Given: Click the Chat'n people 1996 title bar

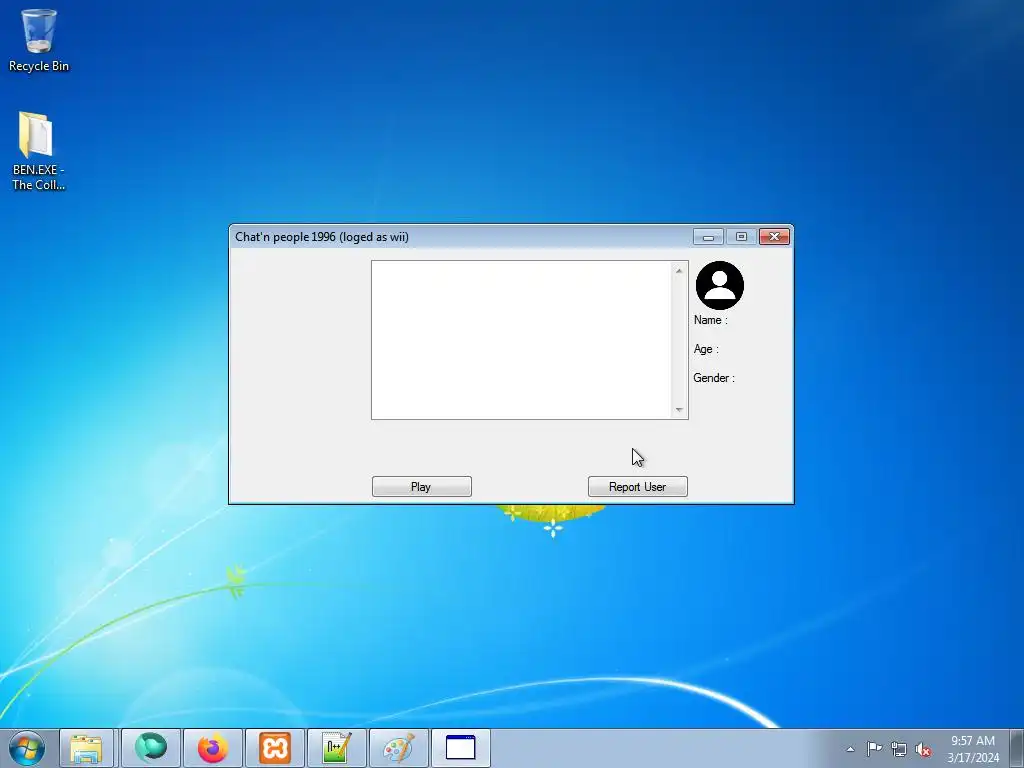Looking at the screenshot, I should [460, 236].
